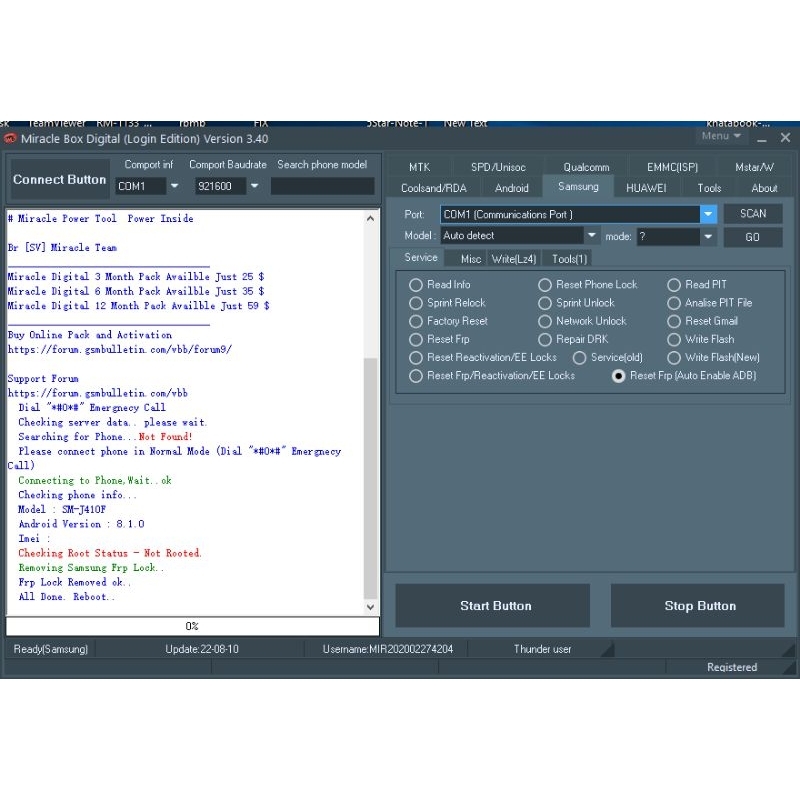Click the Username status bar entry
The width and height of the screenshot is (800, 800).
(x=388, y=649)
